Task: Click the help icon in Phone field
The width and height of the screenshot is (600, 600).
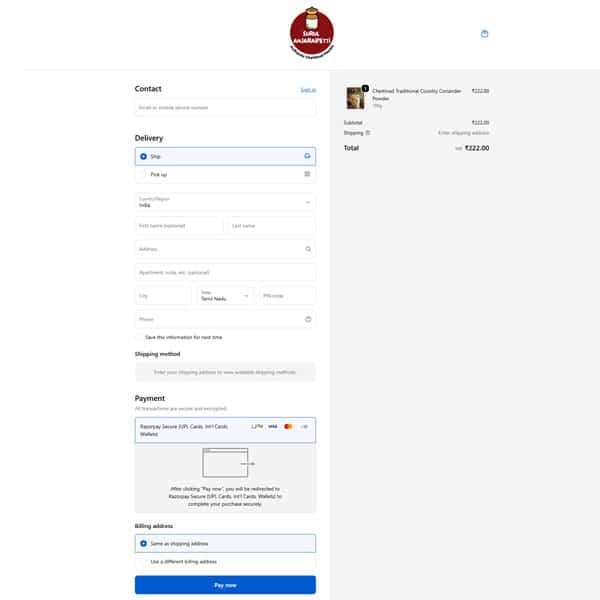Action: point(308,319)
